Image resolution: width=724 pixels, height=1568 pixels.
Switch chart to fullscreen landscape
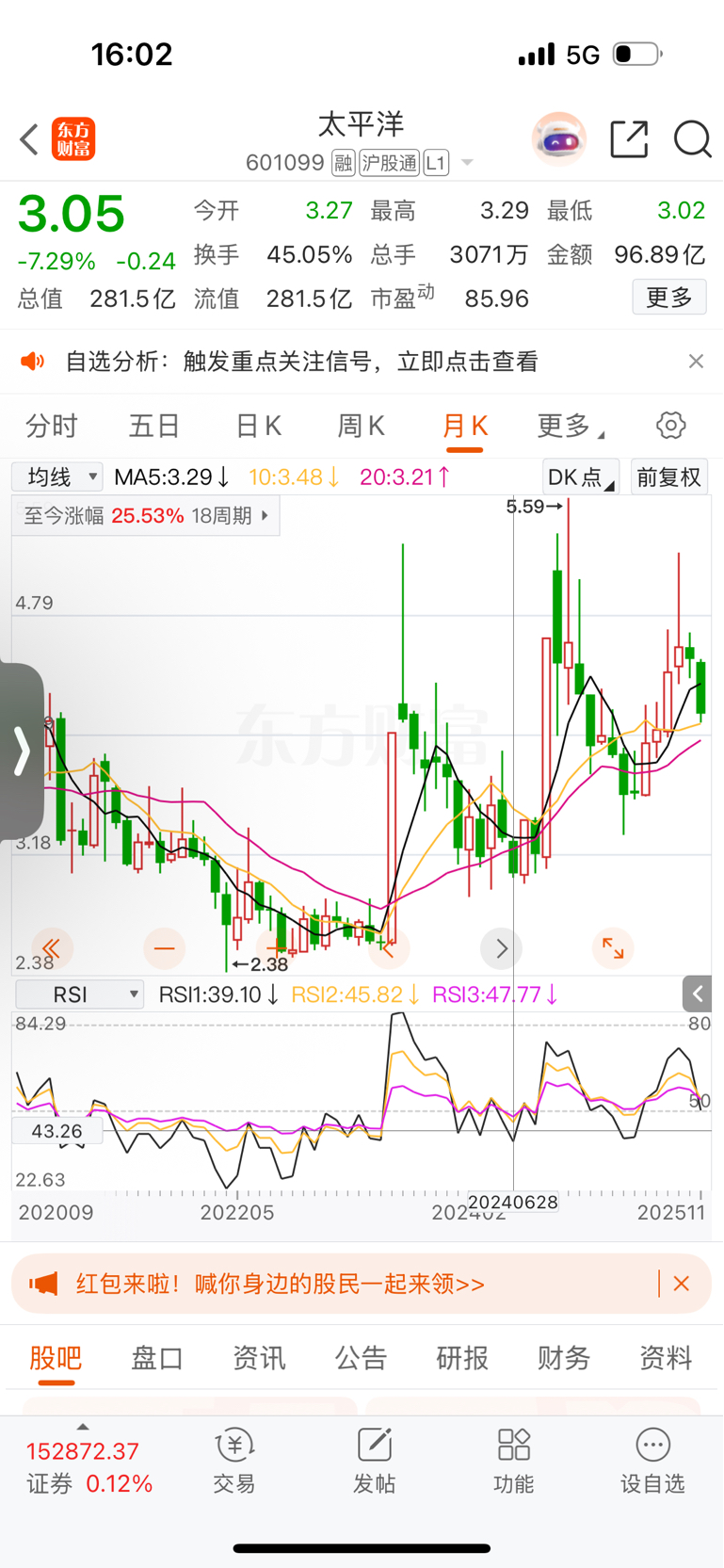tap(613, 948)
